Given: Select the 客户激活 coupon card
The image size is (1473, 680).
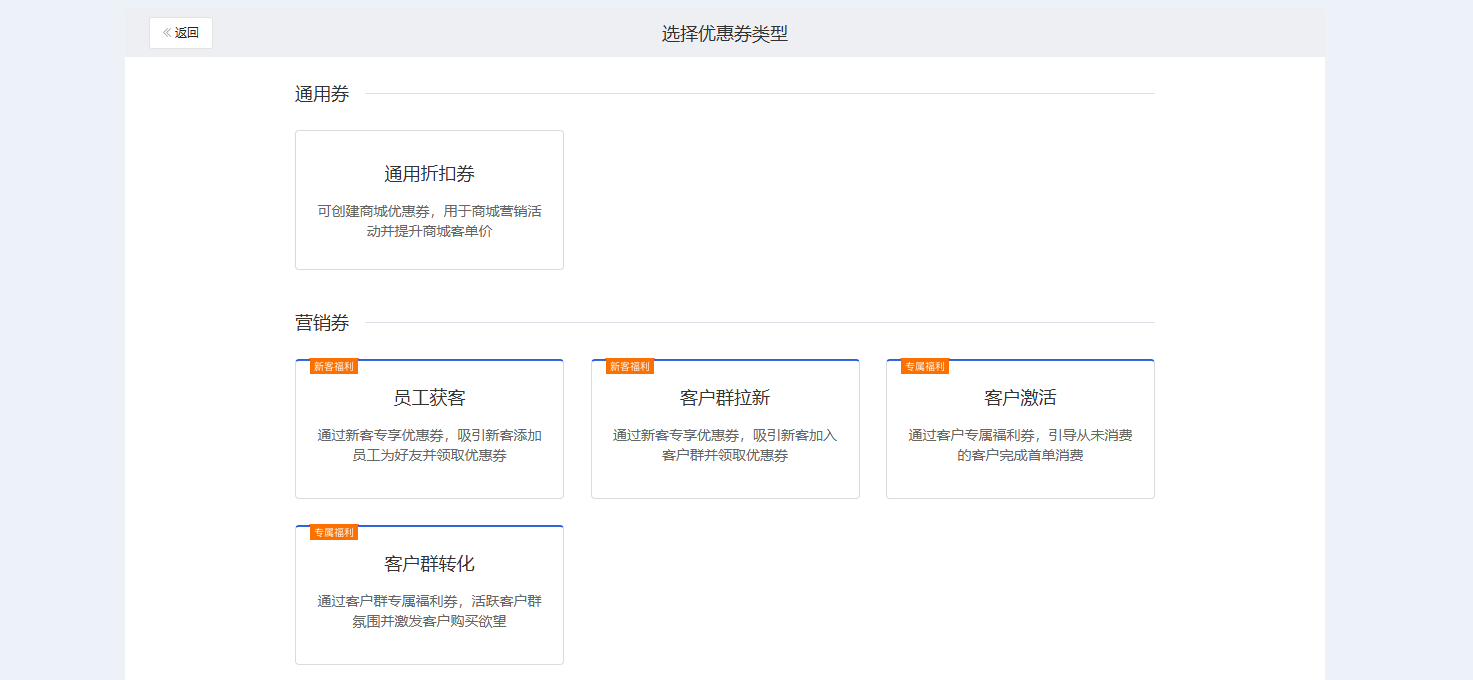Looking at the screenshot, I should point(1020,429).
